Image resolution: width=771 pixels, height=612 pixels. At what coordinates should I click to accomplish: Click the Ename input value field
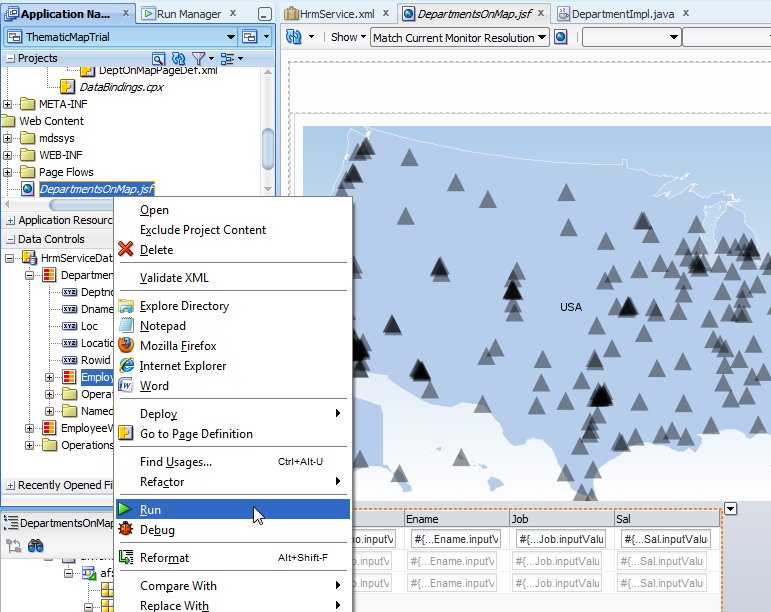tap(456, 539)
